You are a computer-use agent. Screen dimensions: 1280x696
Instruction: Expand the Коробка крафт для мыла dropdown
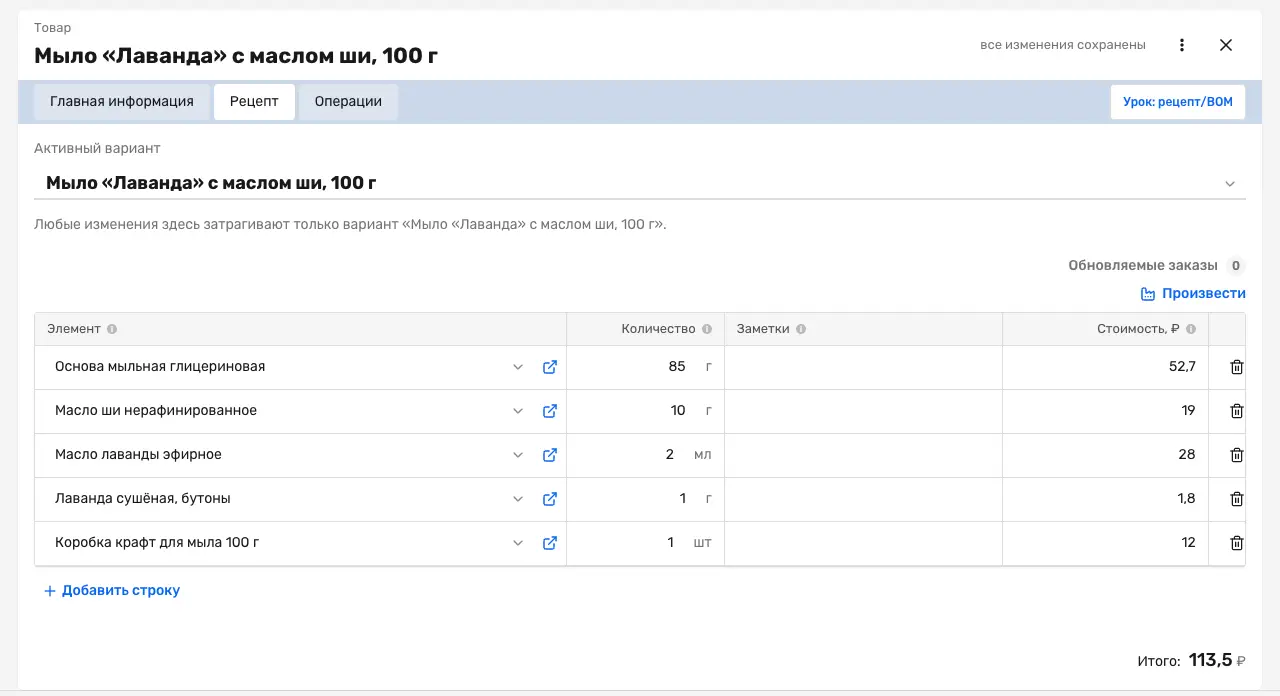pos(518,543)
